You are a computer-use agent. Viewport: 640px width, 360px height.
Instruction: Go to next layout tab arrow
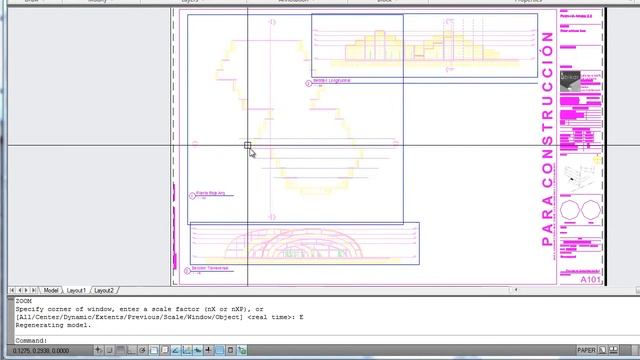tap(26, 290)
